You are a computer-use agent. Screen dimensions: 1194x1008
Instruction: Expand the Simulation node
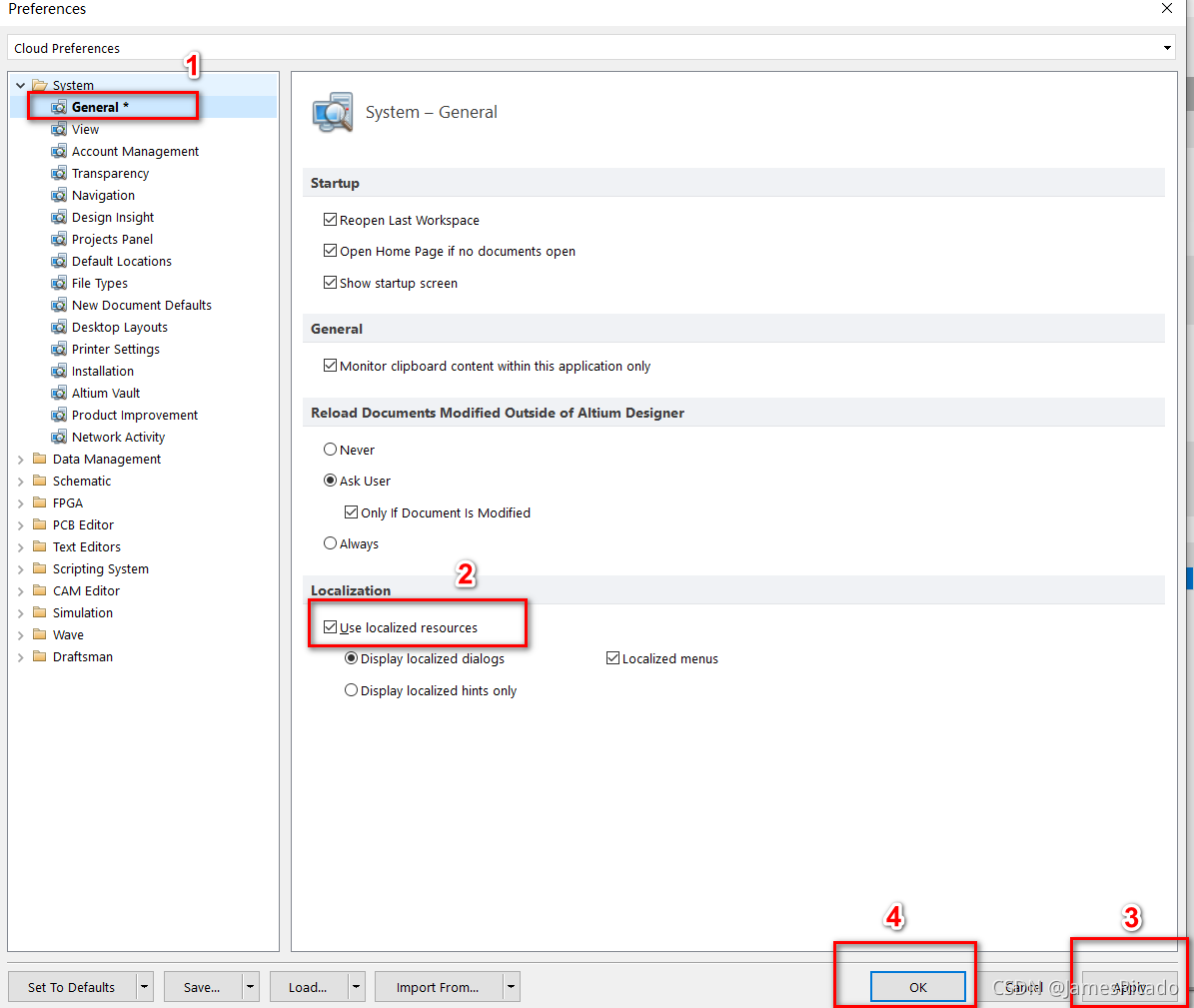click(21, 612)
